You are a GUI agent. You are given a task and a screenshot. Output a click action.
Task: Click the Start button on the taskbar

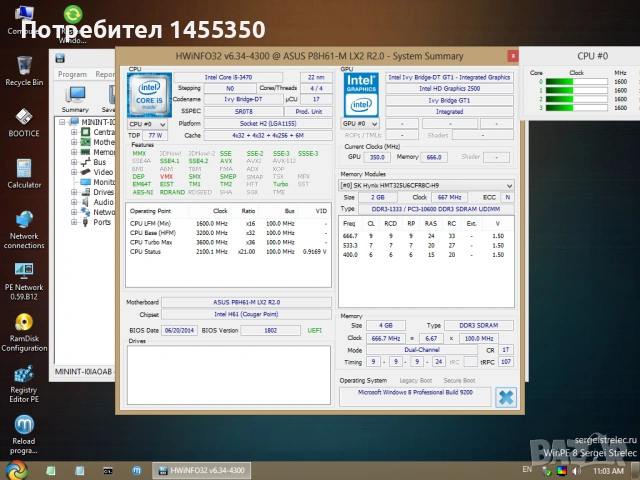pos(16,470)
